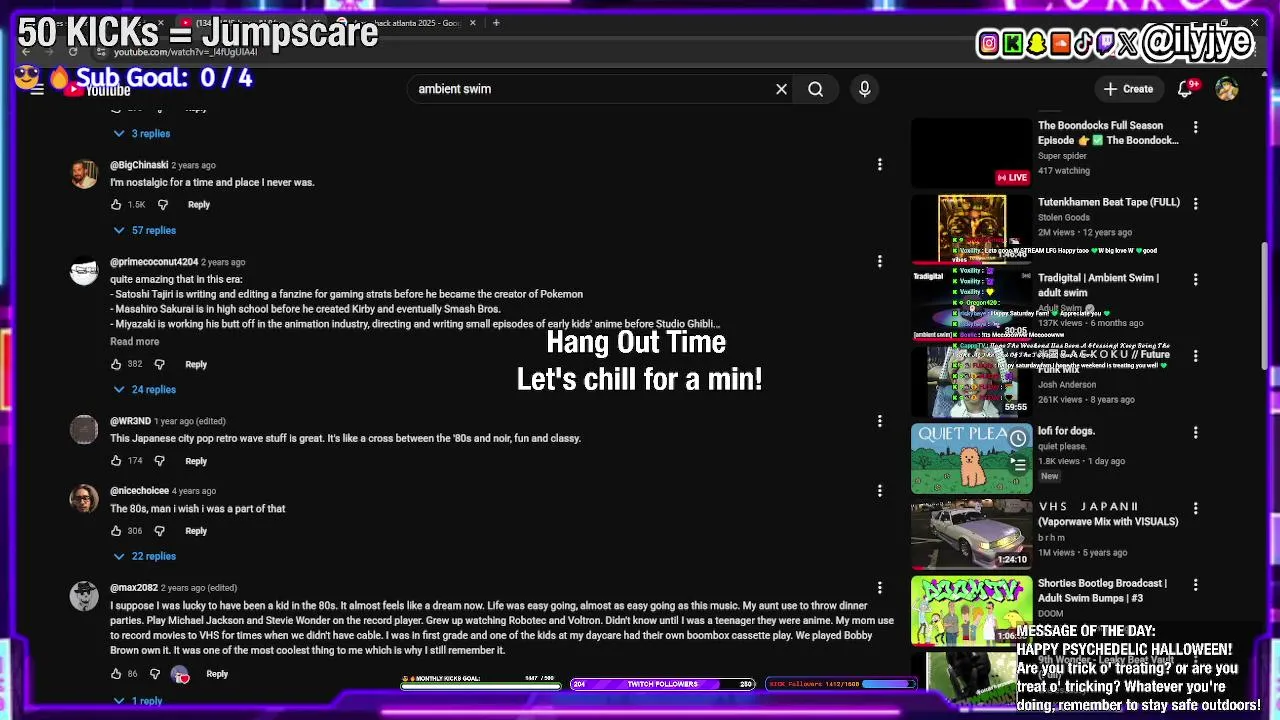Expand the '1 reply' thread under max2082
The image size is (1280, 720).
click(x=138, y=701)
